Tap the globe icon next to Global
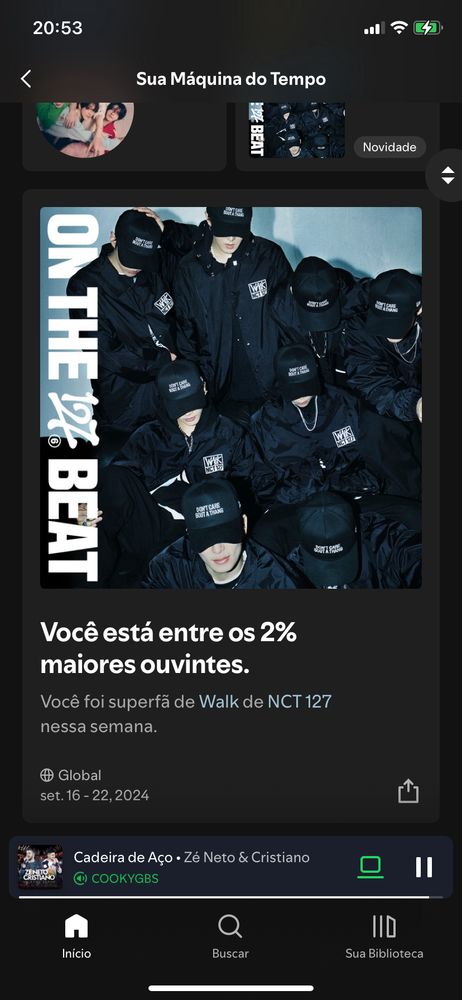The width and height of the screenshot is (462, 1000). tap(47, 775)
